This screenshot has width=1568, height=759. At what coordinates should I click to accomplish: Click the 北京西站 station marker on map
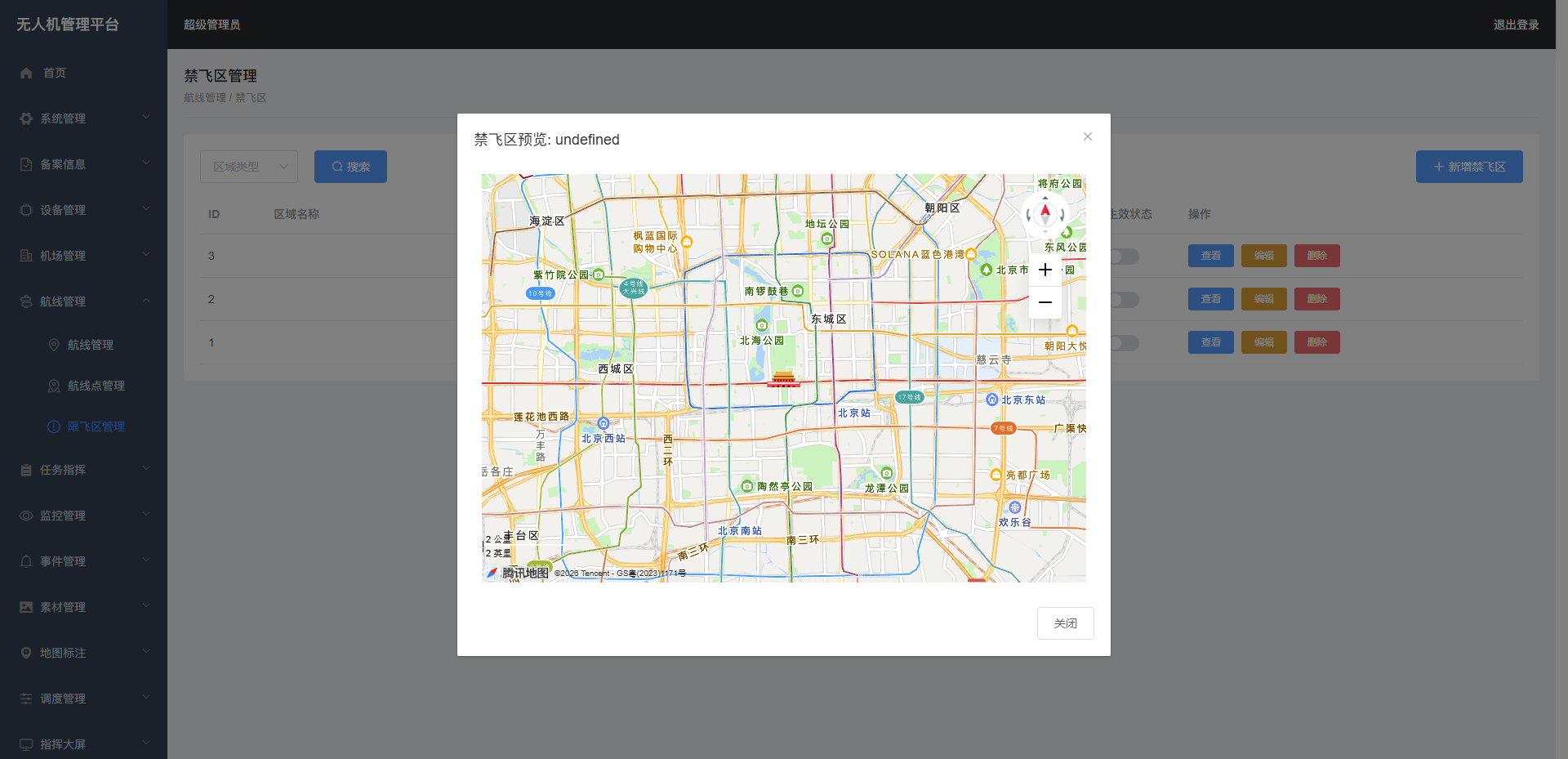pos(604,423)
